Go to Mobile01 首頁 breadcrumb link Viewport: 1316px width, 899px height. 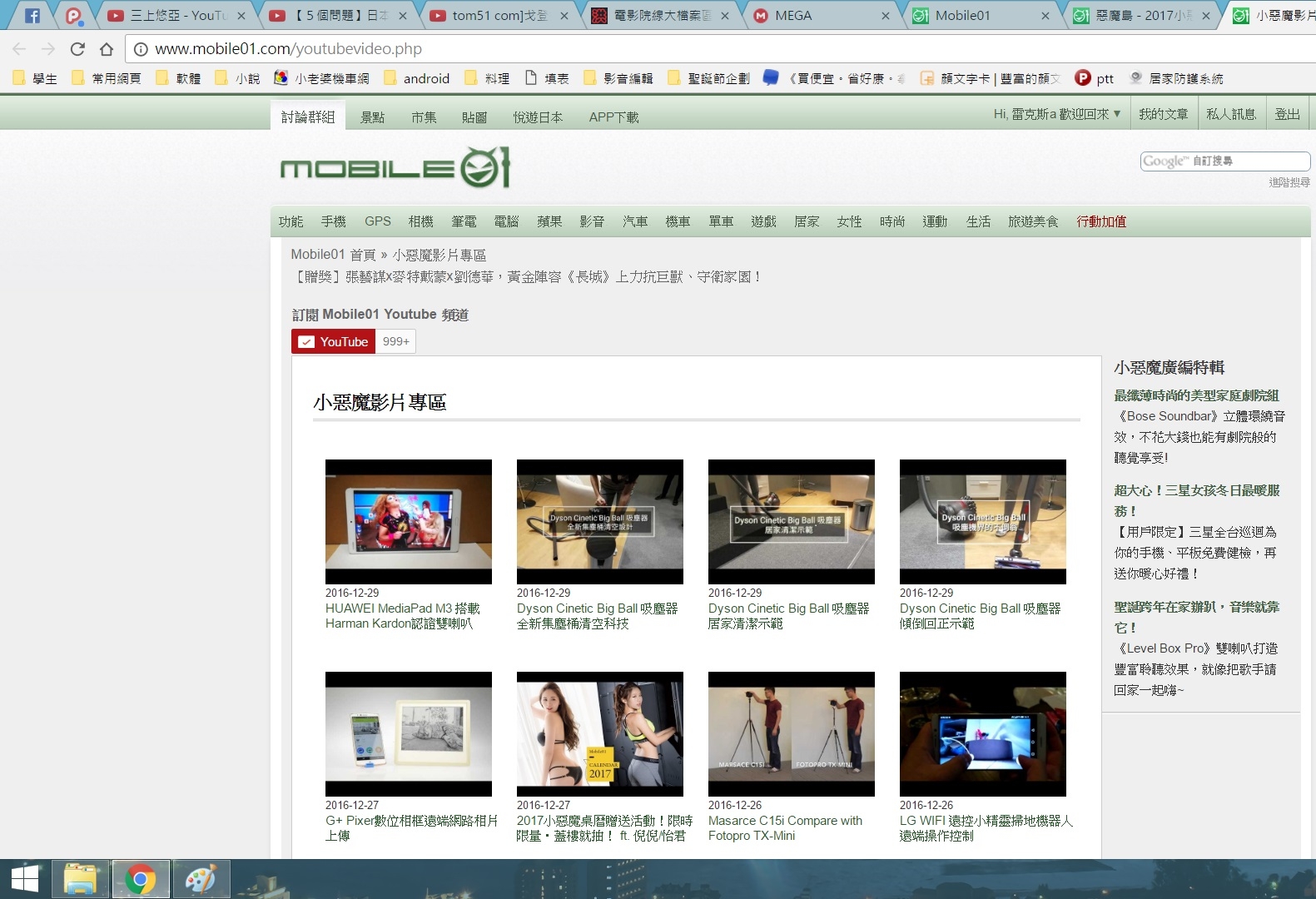click(333, 255)
